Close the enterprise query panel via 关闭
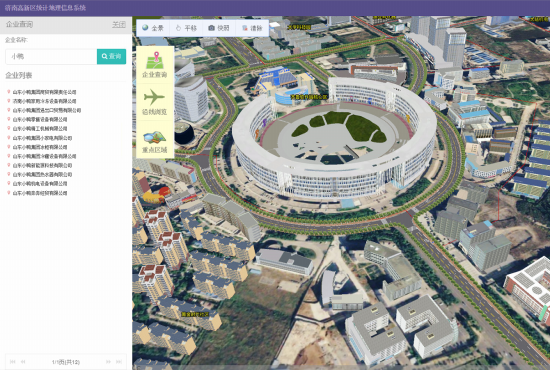This screenshot has width=550, height=370. coord(119,25)
